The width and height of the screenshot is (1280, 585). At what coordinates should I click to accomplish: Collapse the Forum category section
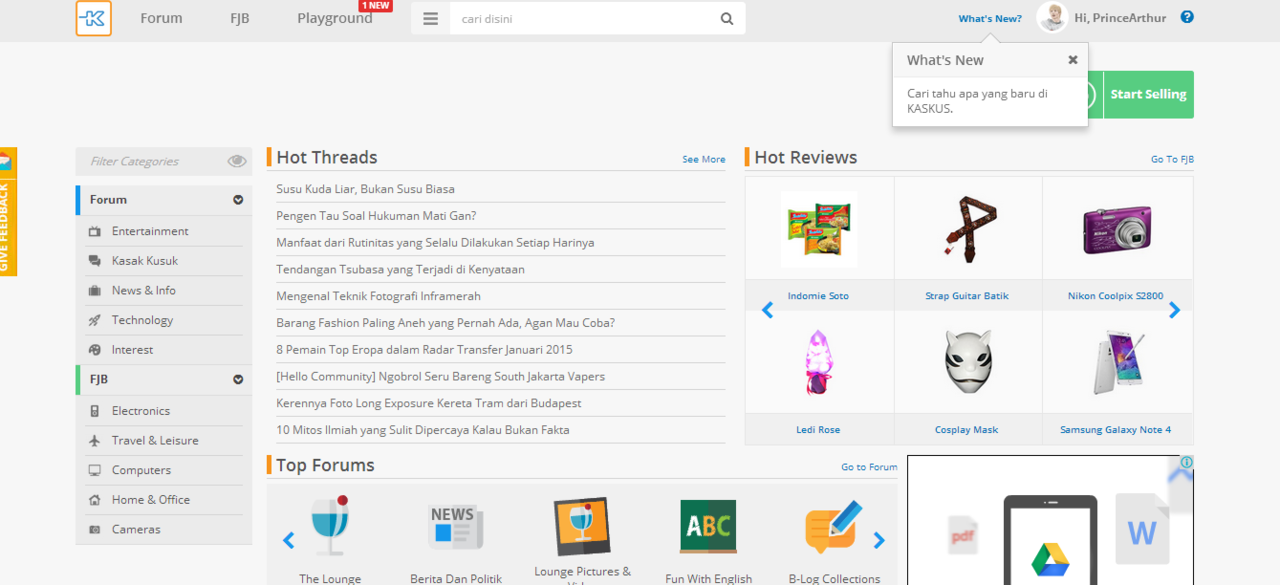coord(238,200)
